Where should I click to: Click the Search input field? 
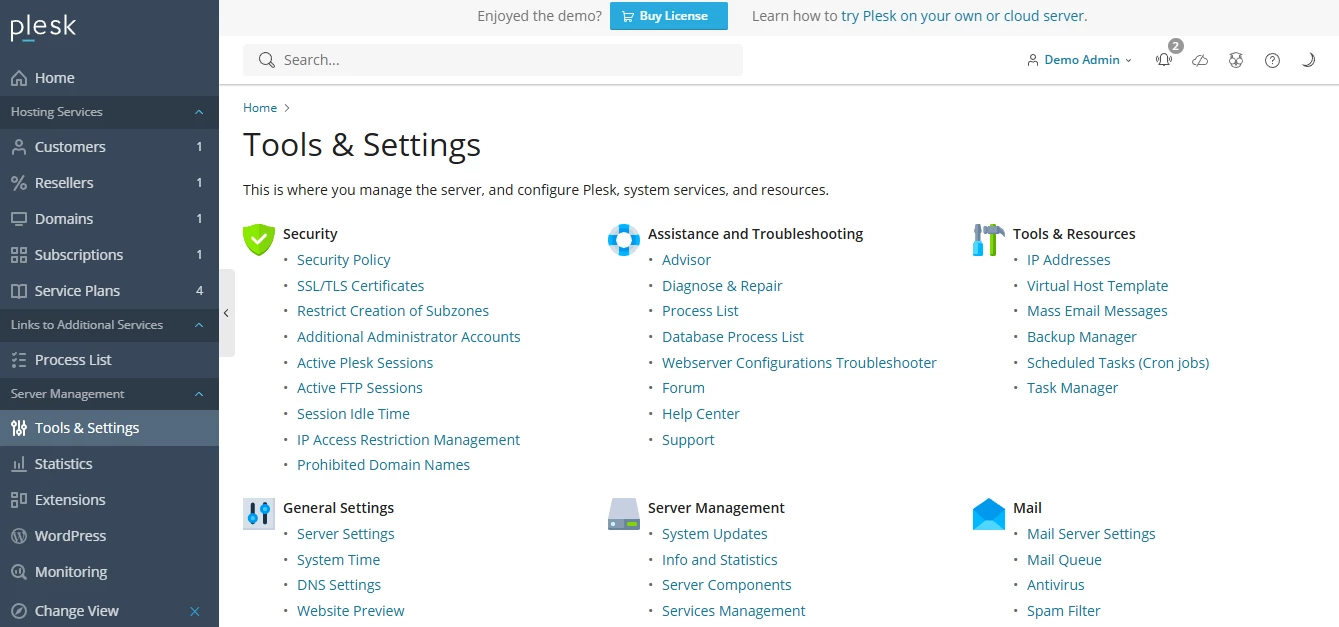[500, 60]
